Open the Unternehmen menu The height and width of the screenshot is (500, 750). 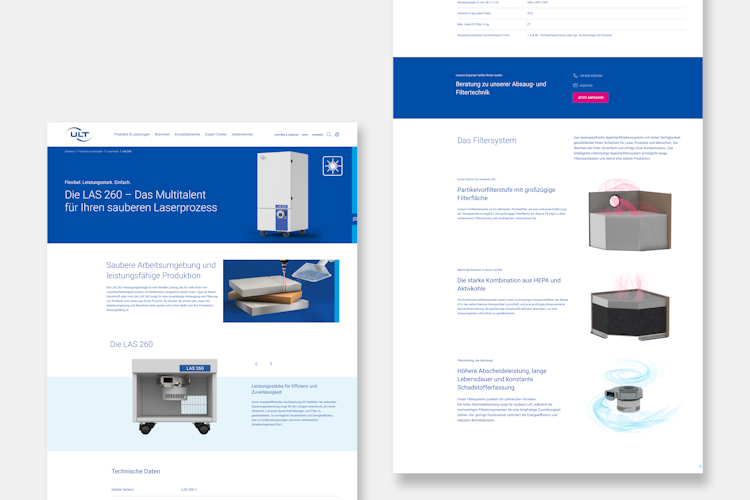pyautogui.click(x=243, y=134)
